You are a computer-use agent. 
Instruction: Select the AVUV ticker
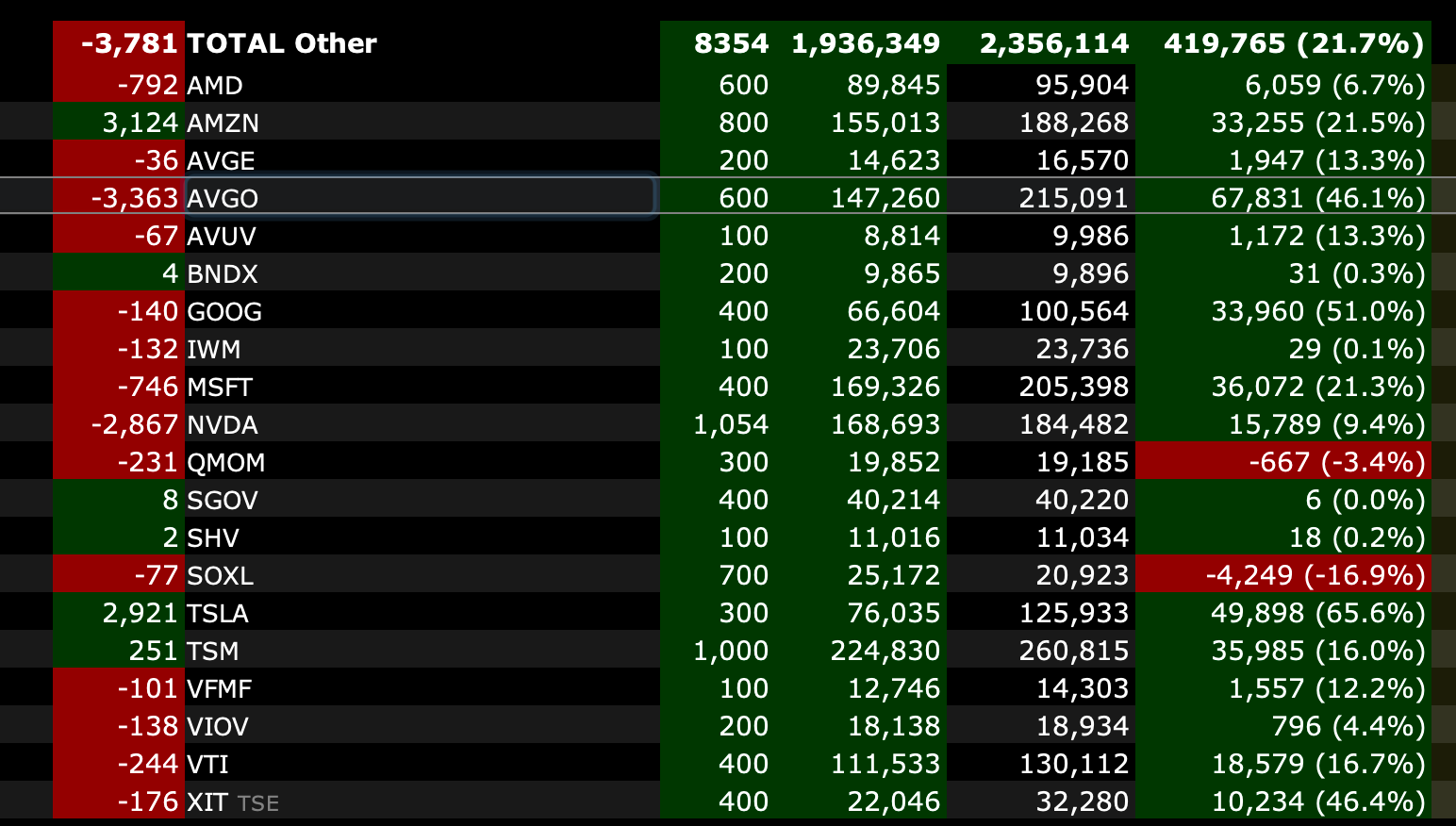[222, 236]
